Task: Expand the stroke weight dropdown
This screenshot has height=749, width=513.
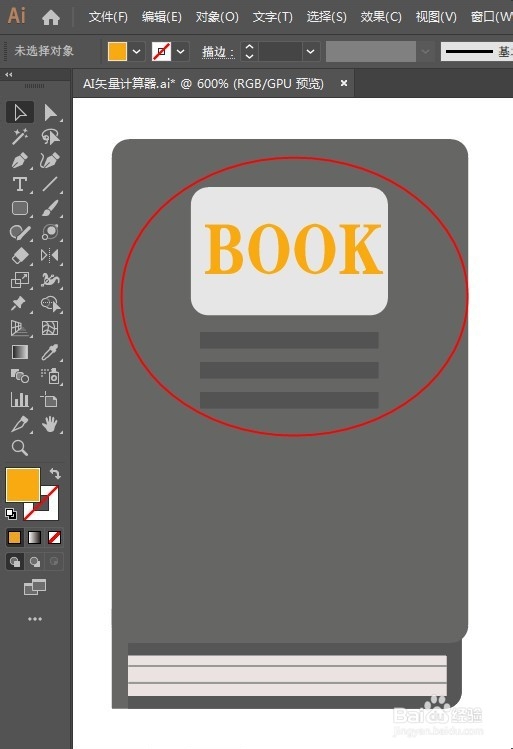Action: pos(310,51)
